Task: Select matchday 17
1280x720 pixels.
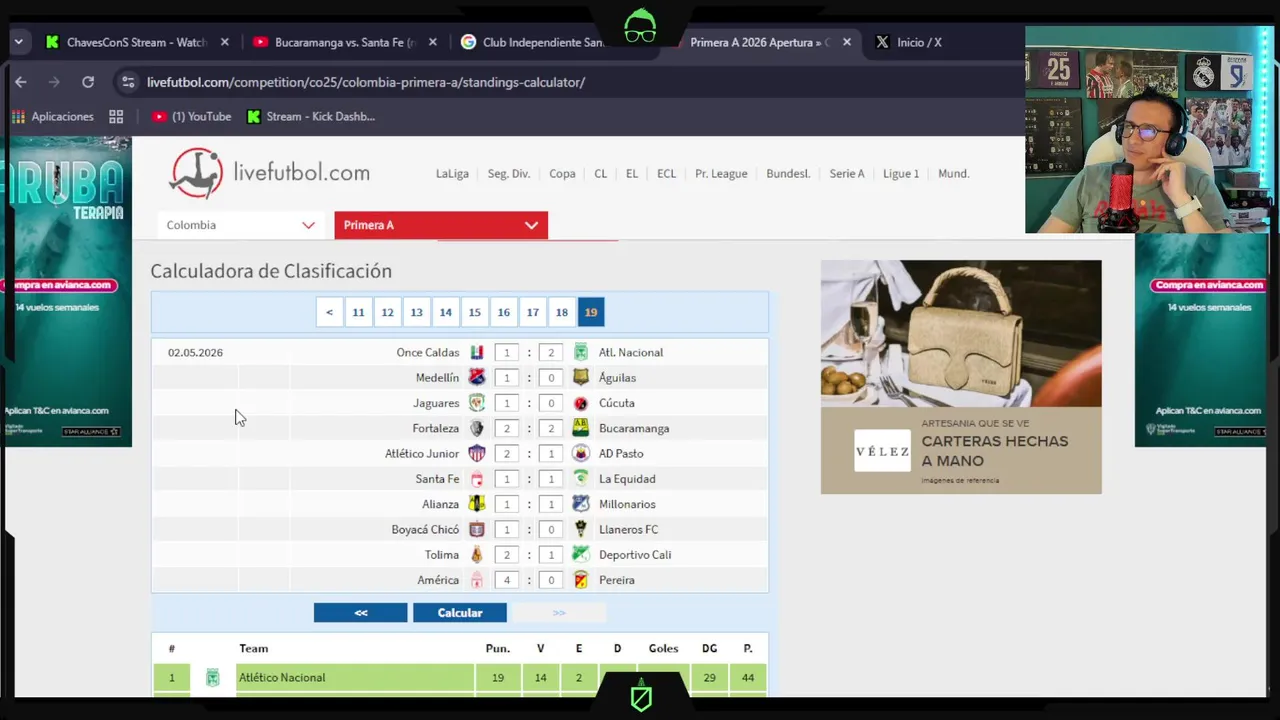Action: click(533, 312)
